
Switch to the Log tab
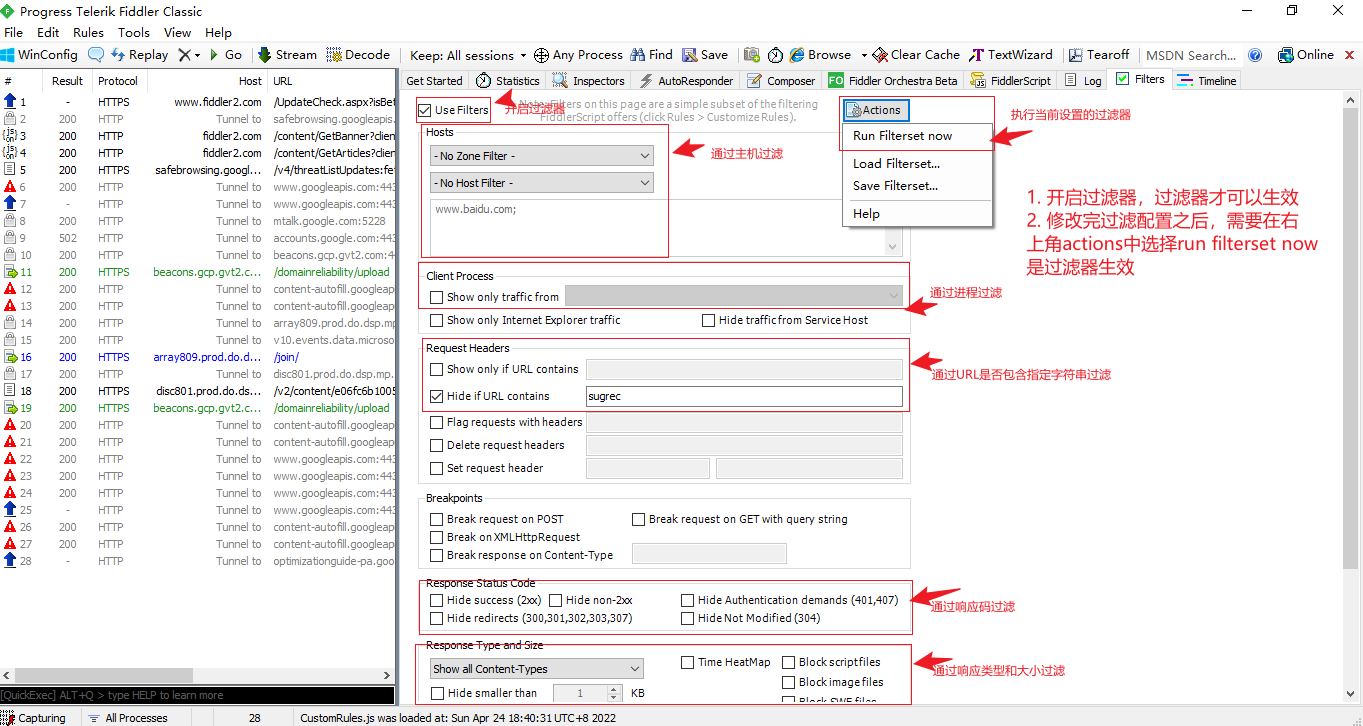1083,81
